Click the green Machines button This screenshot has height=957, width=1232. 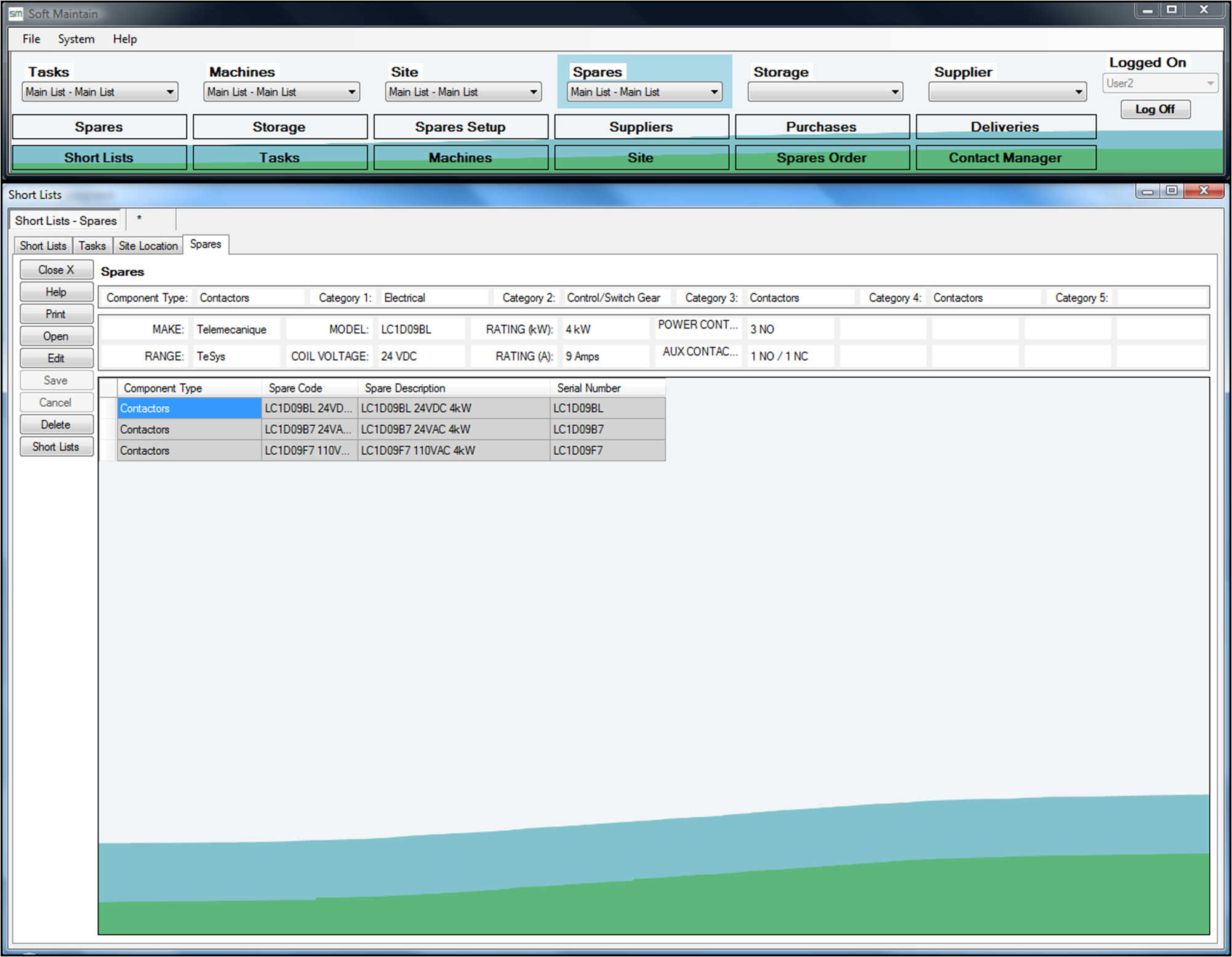coord(460,158)
